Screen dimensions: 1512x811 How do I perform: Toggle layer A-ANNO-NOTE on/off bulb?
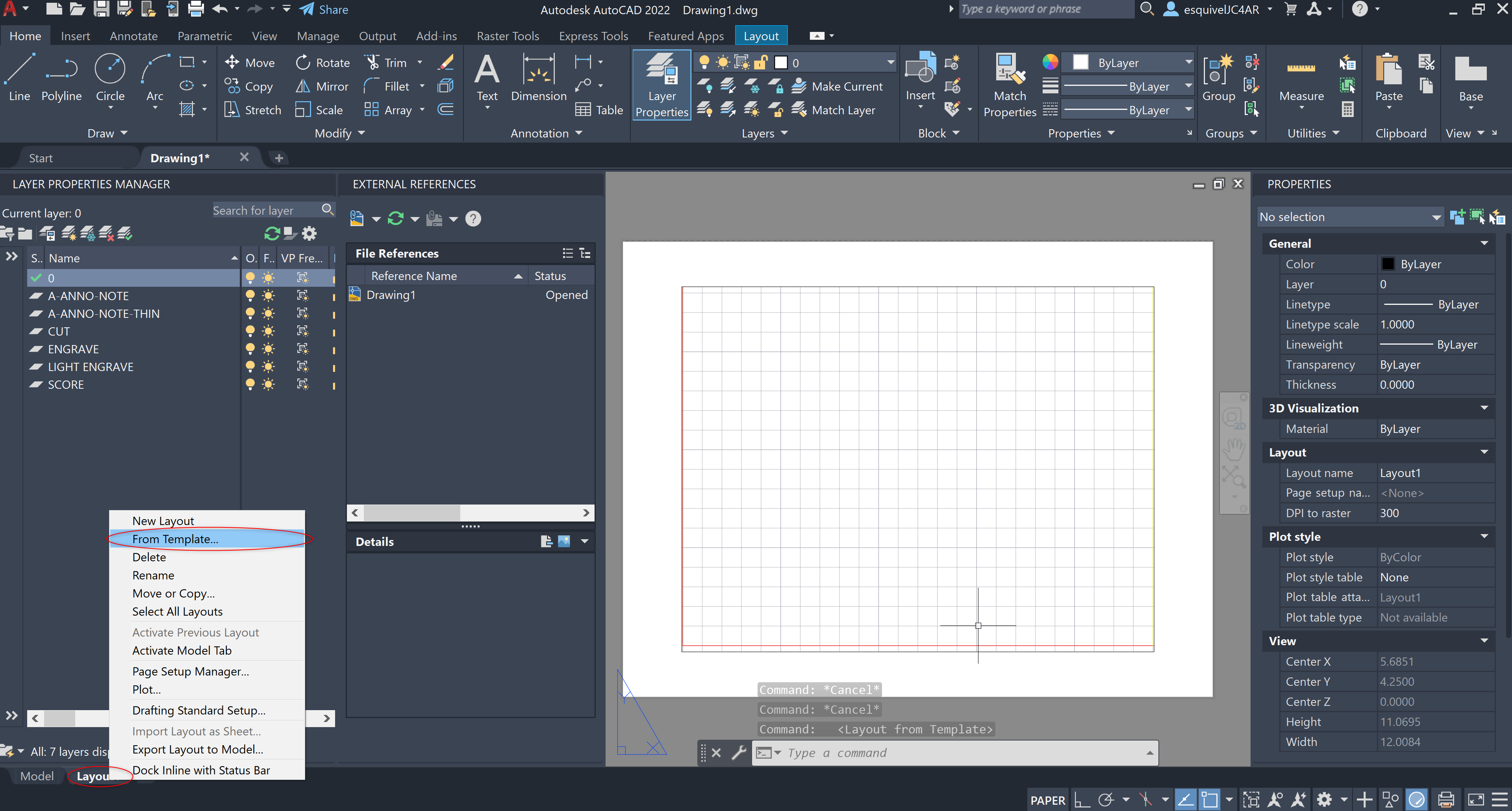coord(250,295)
